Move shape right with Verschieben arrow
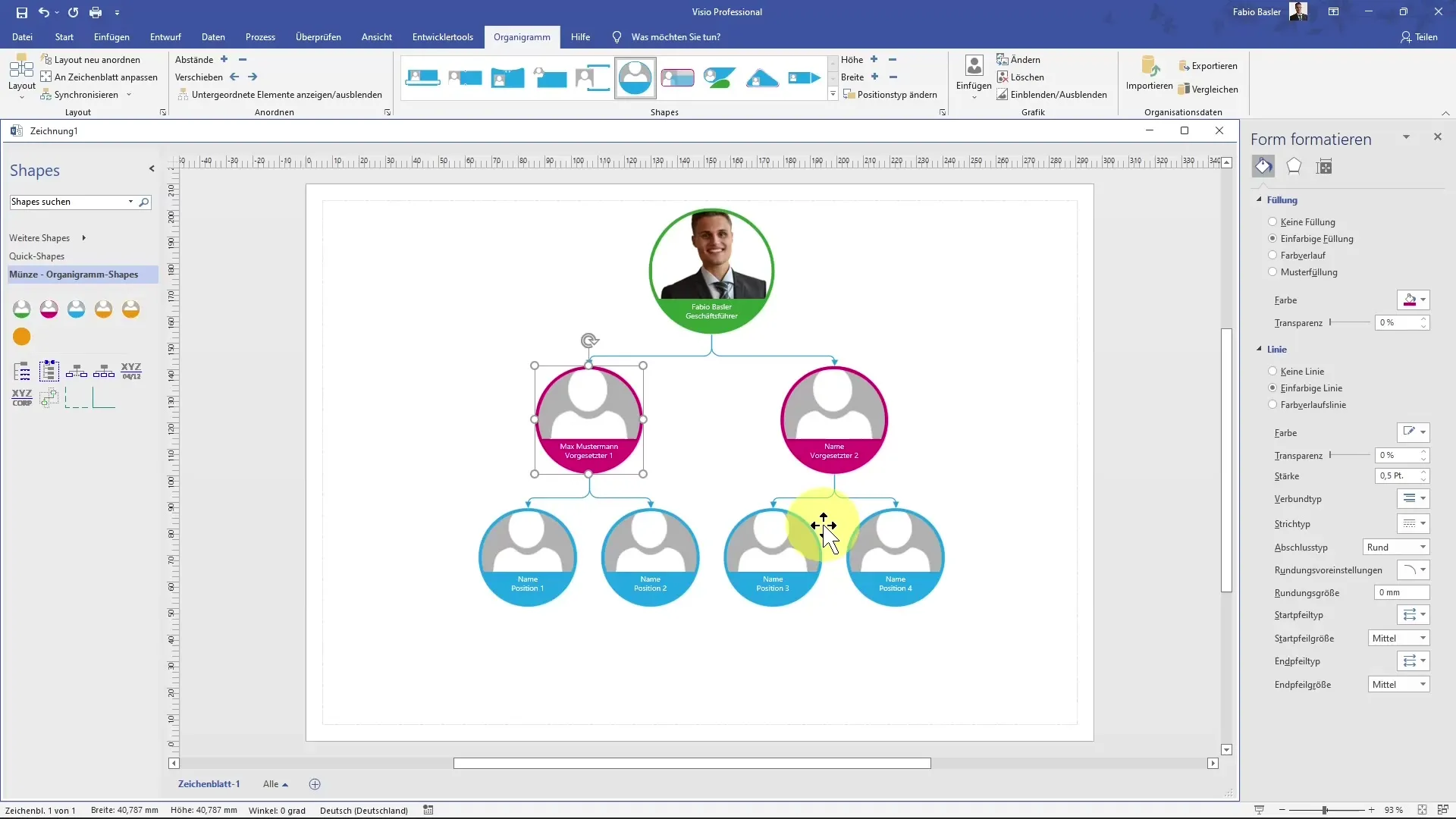Viewport: 1456px width, 819px height. coord(253,77)
